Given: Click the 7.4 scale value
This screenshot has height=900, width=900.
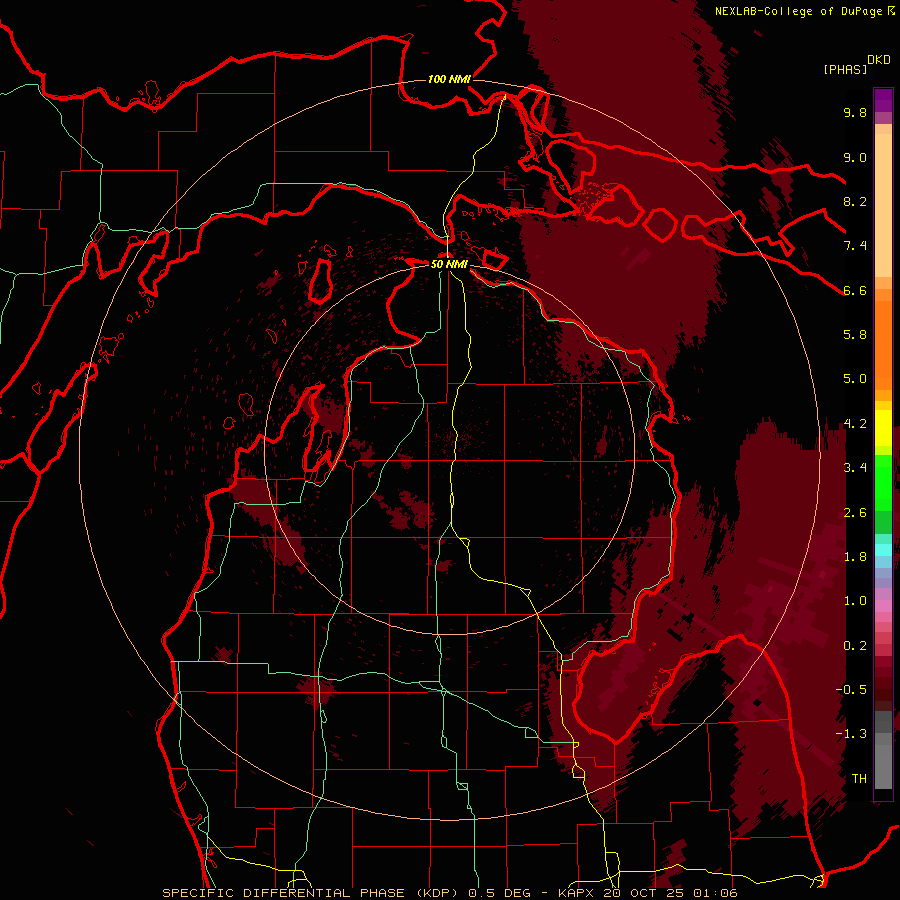Looking at the screenshot, I should 855,246.
